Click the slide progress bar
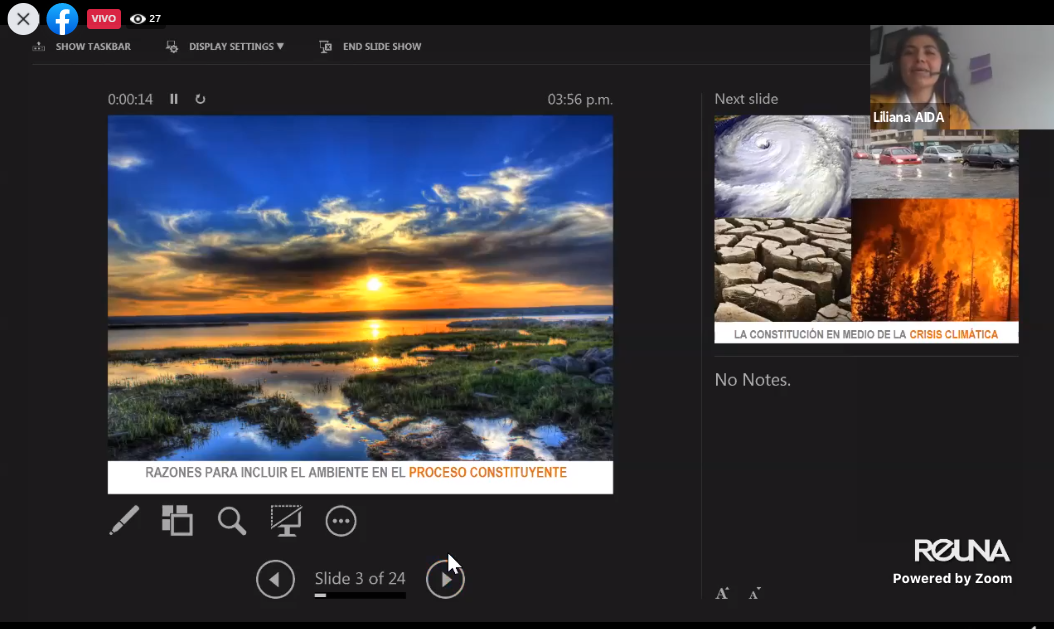 click(x=360, y=595)
